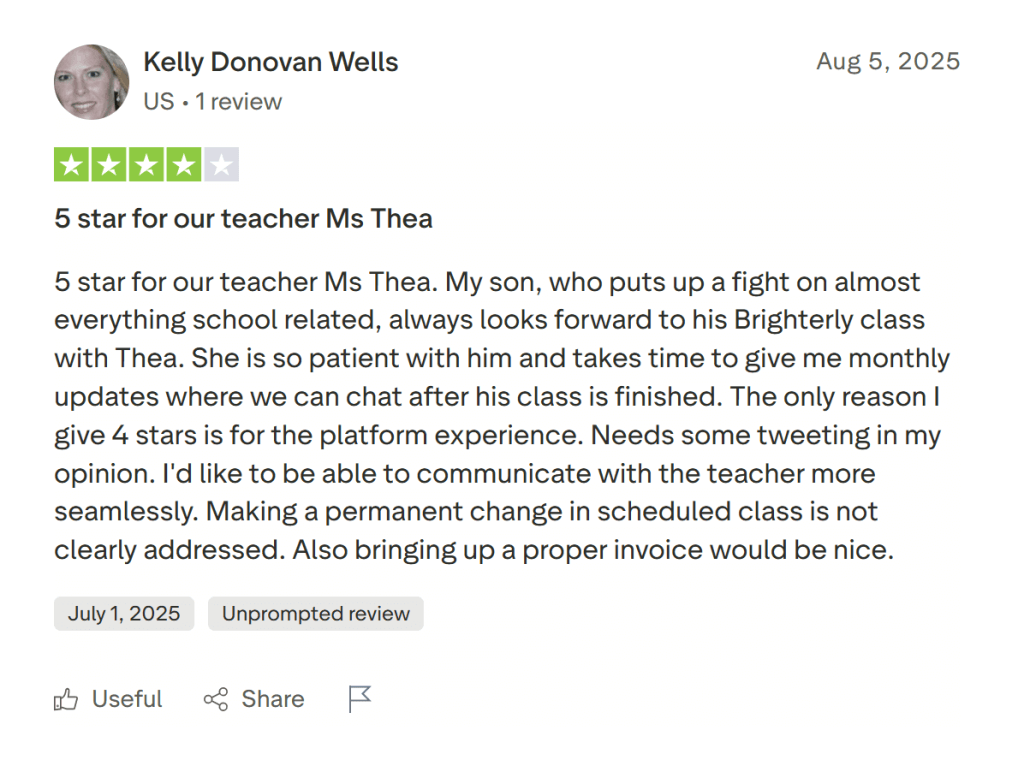Click the fourth green star in the rating

tap(185, 163)
